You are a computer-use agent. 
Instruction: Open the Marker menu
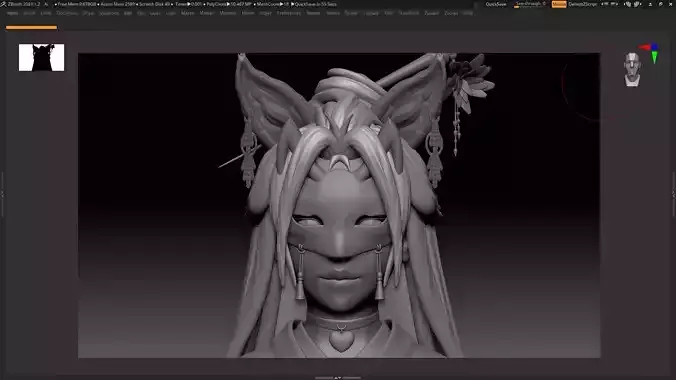207,13
